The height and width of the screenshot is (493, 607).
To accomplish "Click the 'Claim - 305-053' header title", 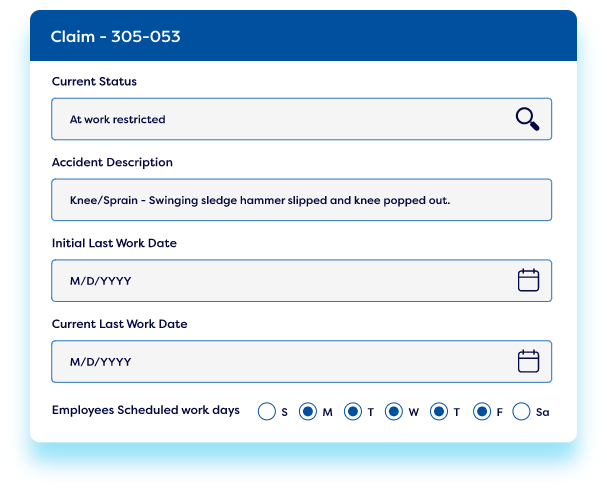I will 116,37.
